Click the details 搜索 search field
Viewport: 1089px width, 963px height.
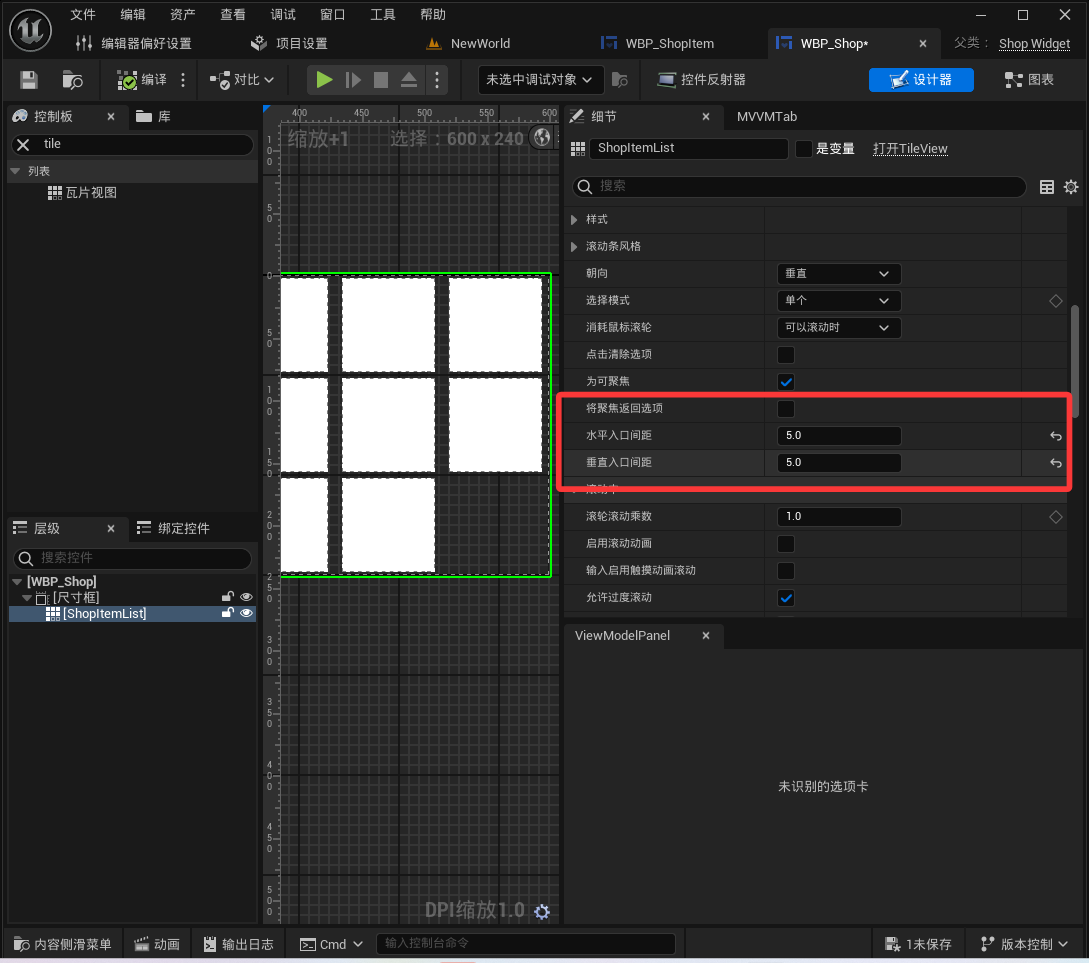click(799, 186)
